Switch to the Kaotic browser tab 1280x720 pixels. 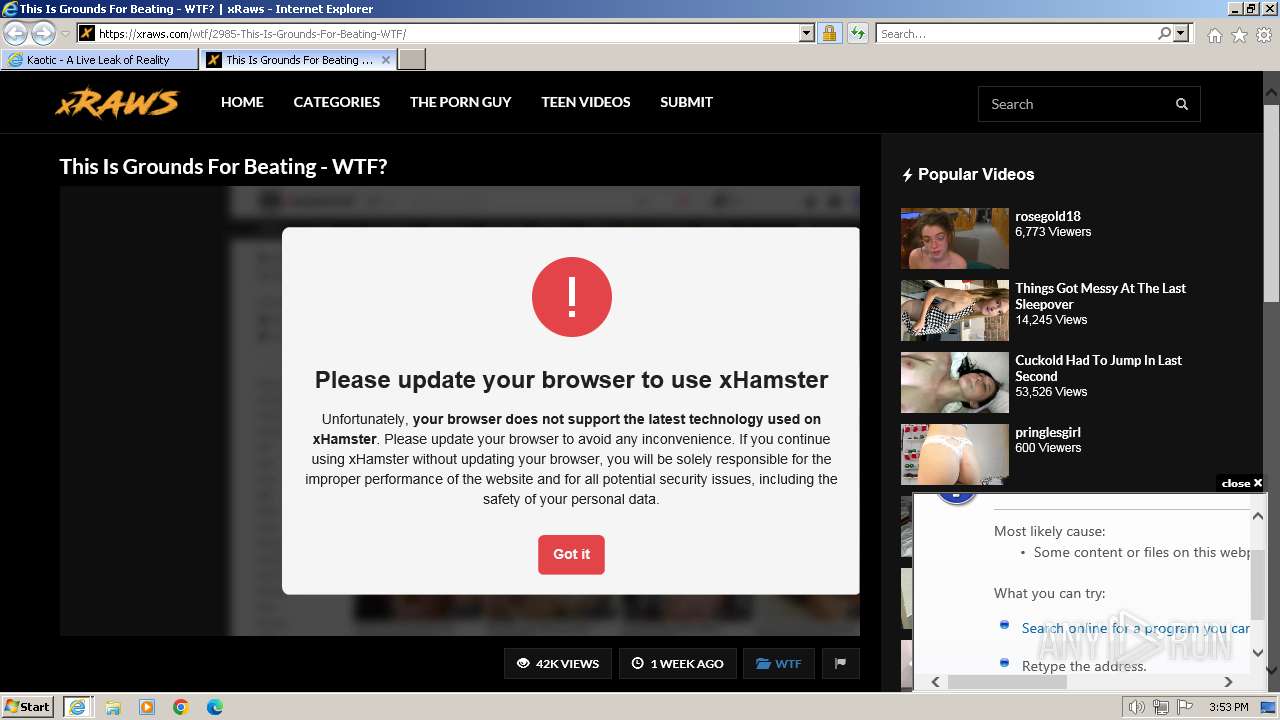point(99,60)
